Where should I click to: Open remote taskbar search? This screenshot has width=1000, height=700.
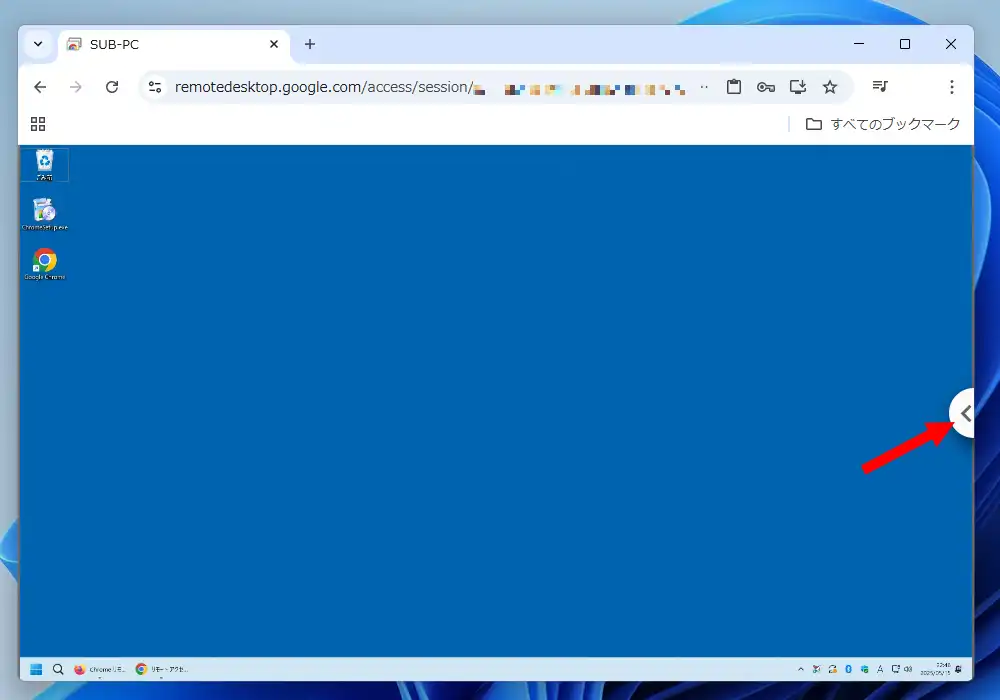click(x=58, y=669)
